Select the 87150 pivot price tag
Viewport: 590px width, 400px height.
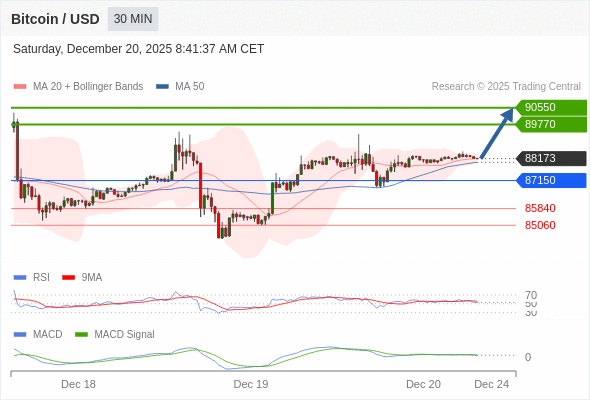tap(551, 180)
